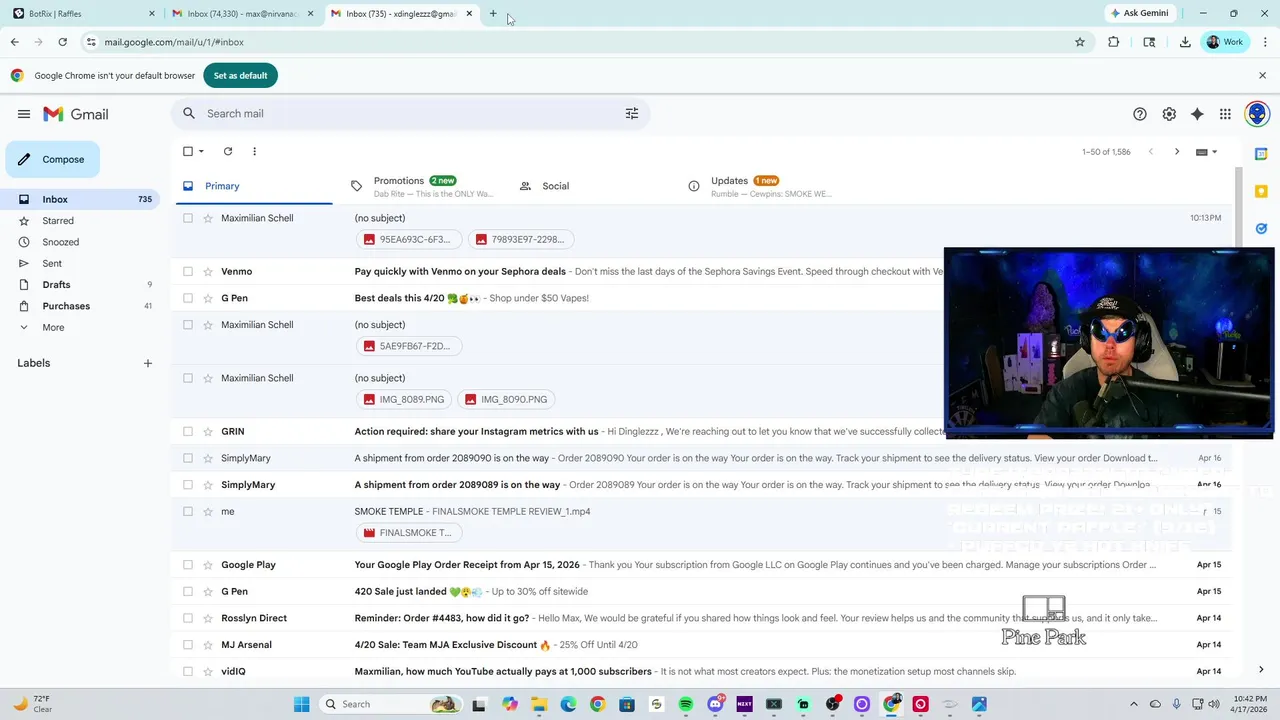Open Google Keep side panel
The height and width of the screenshot is (720, 1280).
click(1261, 191)
